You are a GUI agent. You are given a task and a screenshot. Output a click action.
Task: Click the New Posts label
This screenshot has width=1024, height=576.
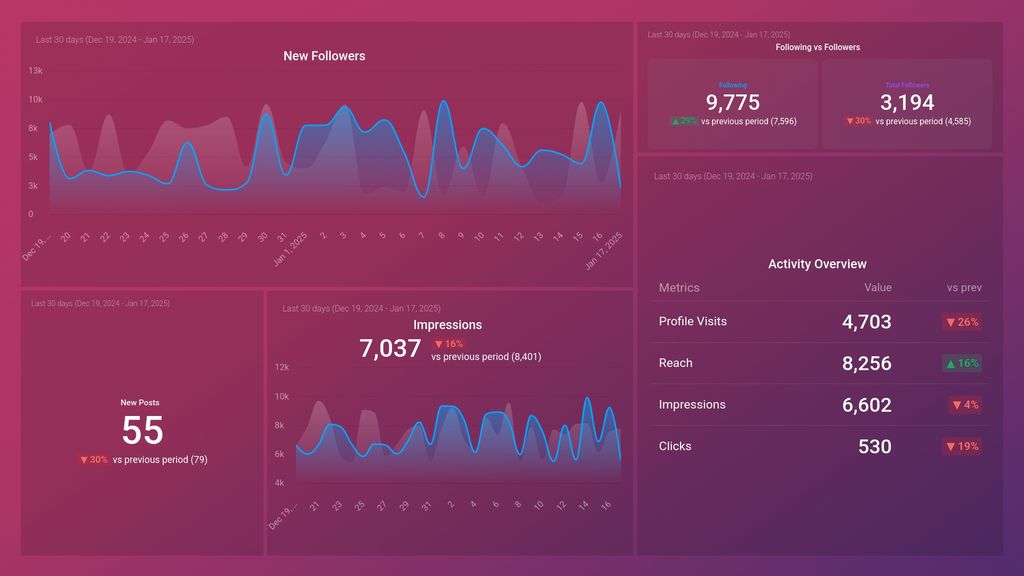(x=140, y=402)
